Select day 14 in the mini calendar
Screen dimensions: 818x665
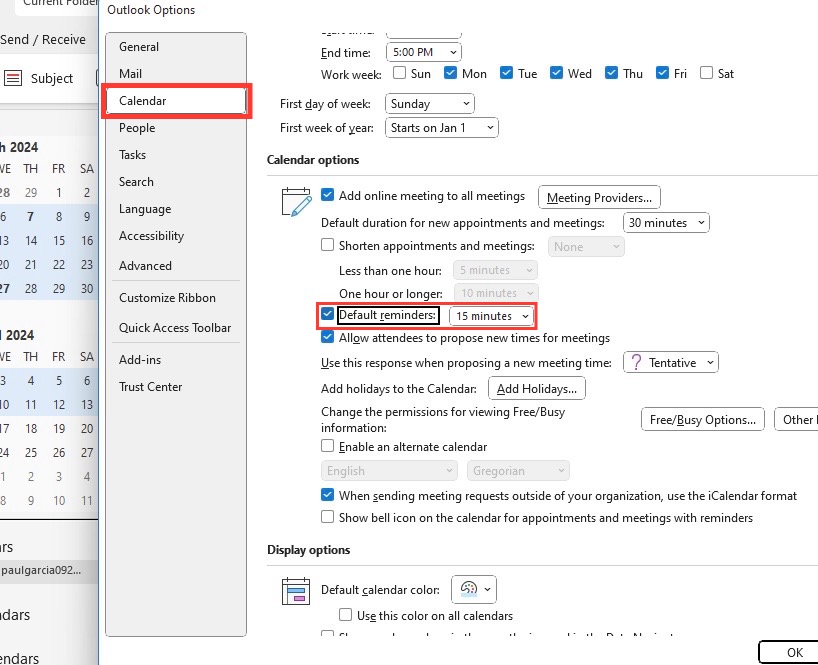pos(31,240)
